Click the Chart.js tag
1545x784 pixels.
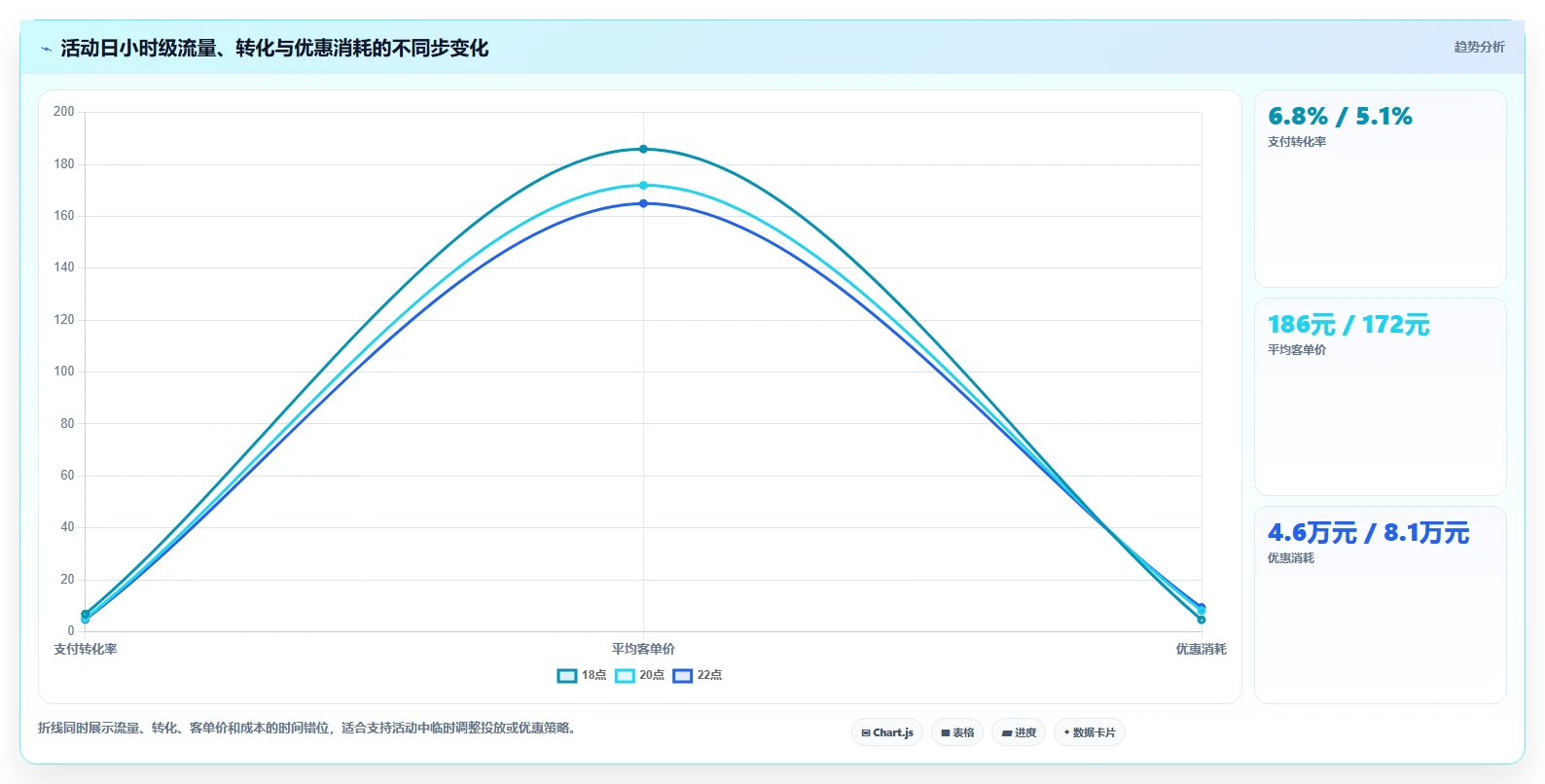click(x=887, y=732)
